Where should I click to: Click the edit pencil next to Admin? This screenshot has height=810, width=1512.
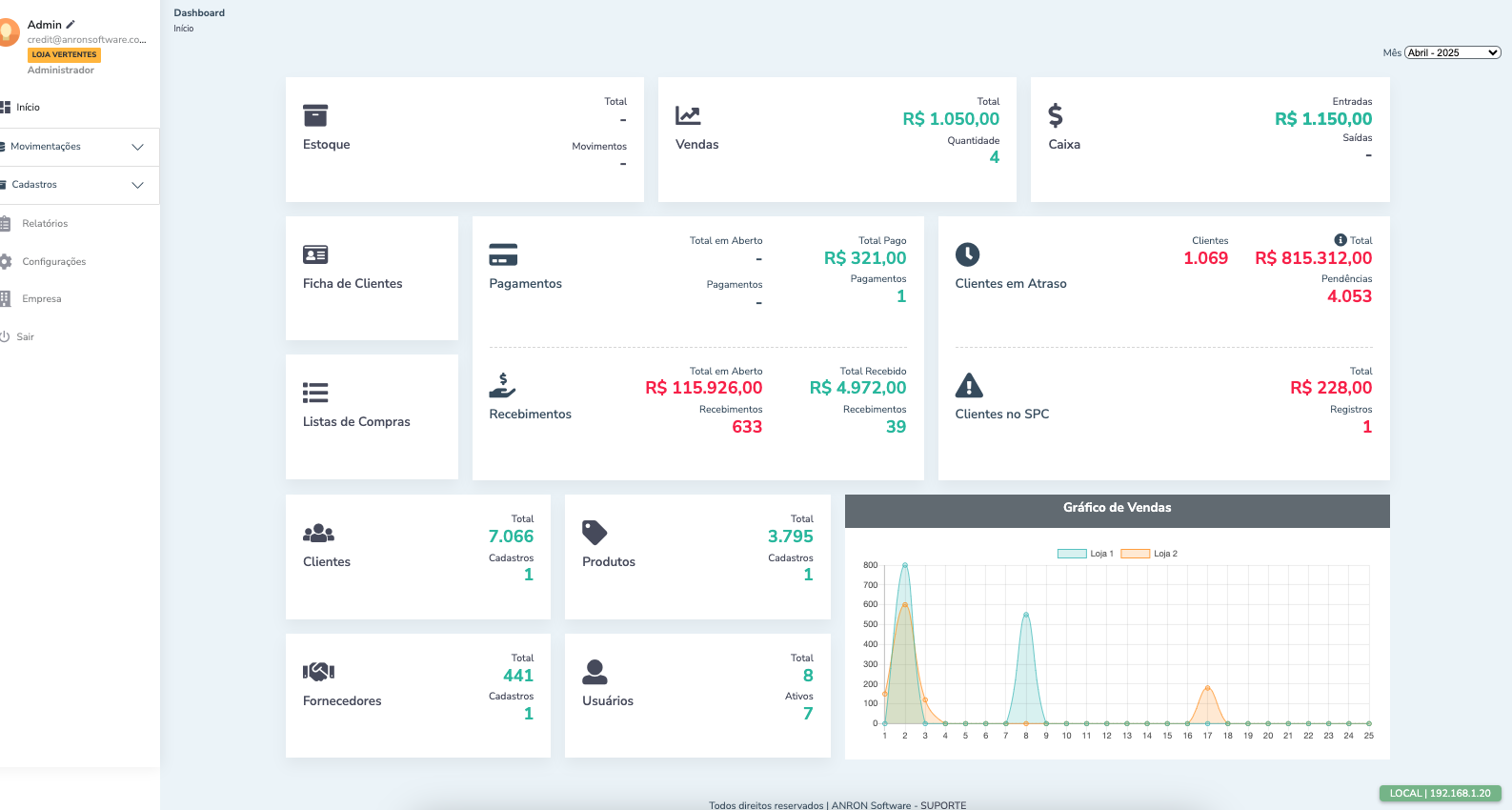[x=71, y=24]
